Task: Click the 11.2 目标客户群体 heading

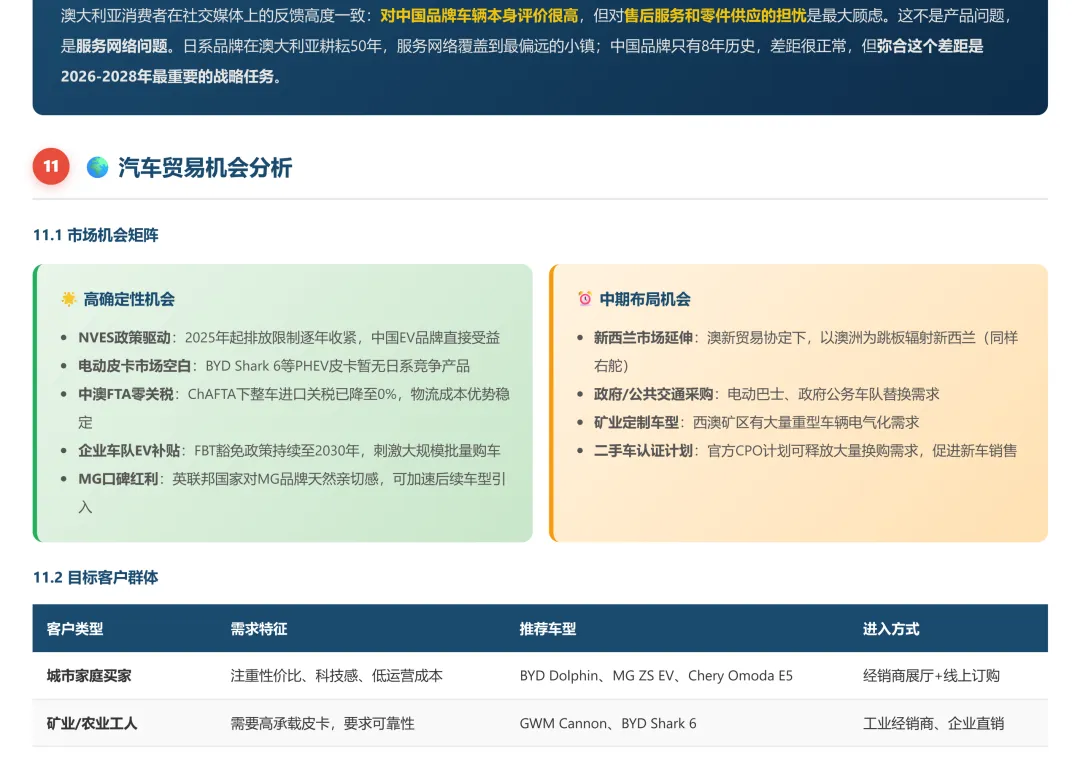Action: [97, 577]
